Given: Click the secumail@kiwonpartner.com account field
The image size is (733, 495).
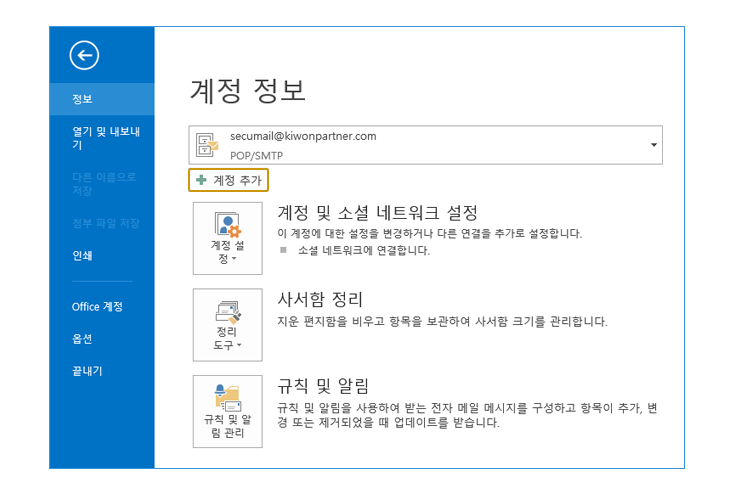Looking at the screenshot, I should (420, 145).
